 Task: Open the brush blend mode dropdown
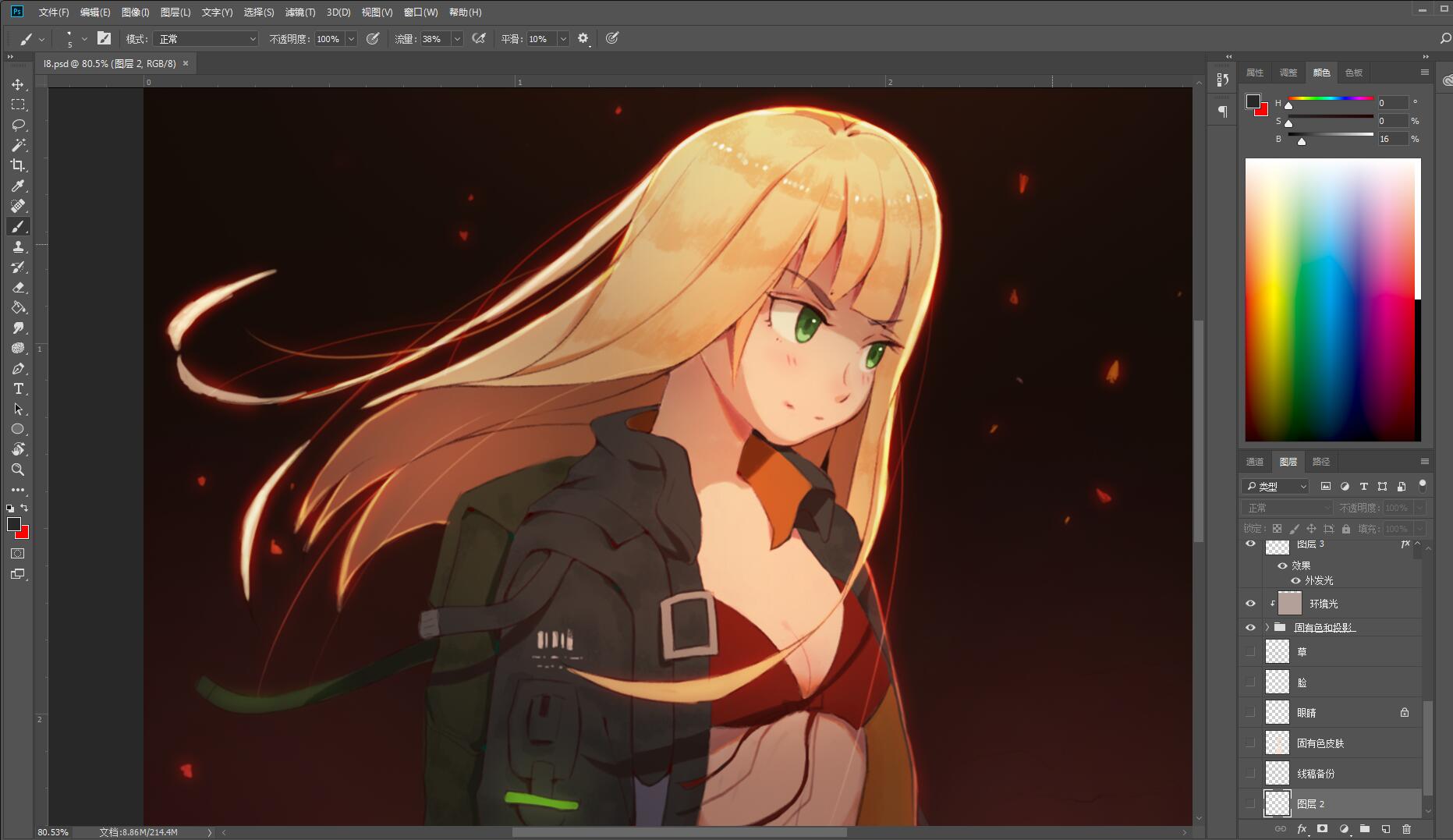coord(206,39)
